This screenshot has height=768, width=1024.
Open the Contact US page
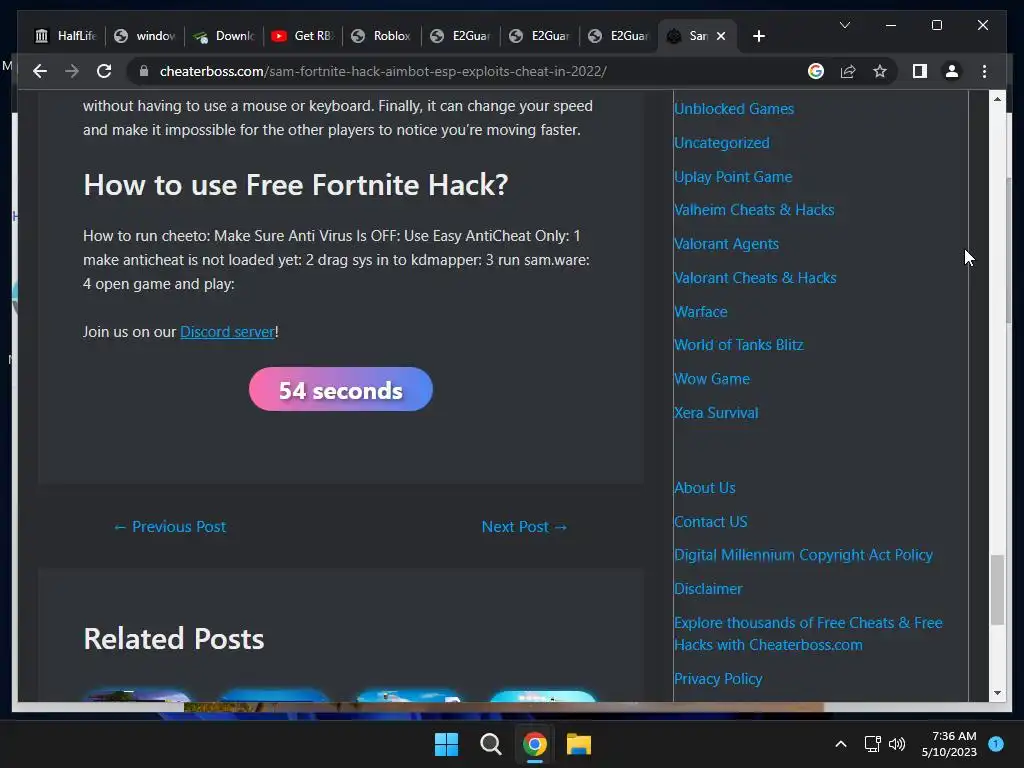tap(711, 522)
